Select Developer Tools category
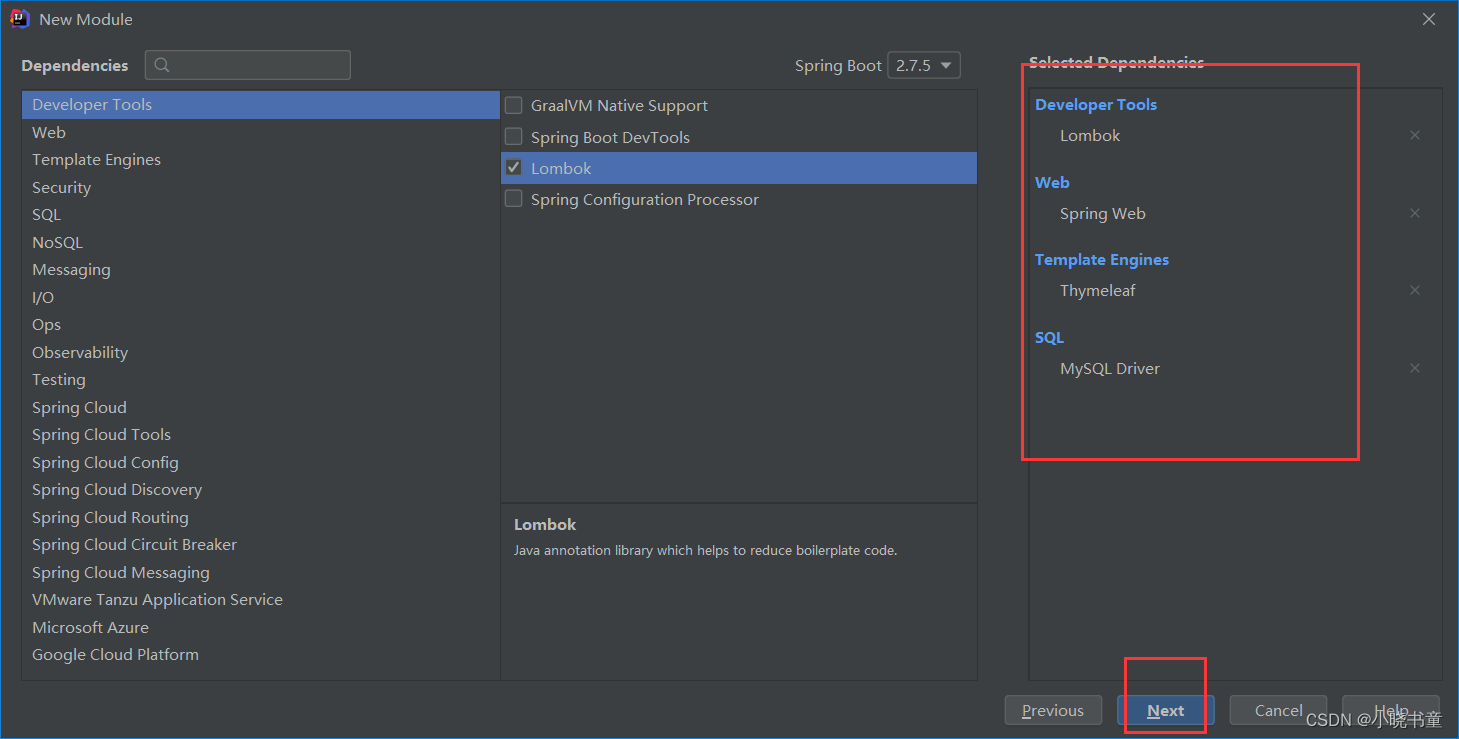 click(x=261, y=105)
